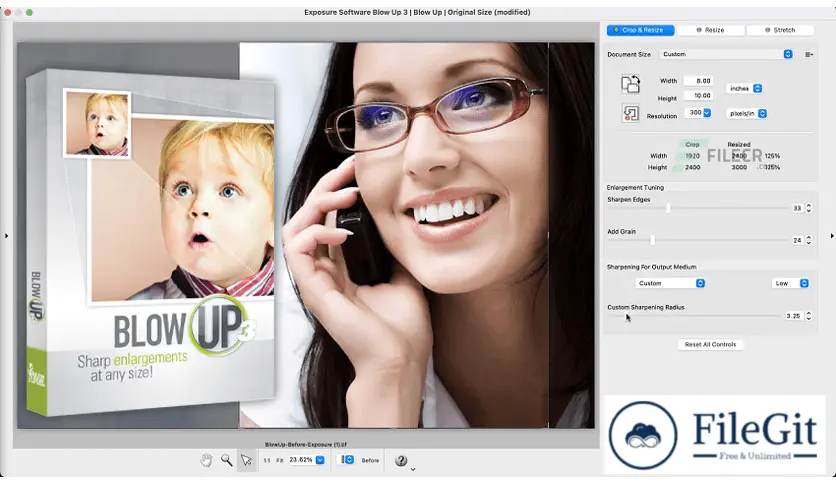Viewport: 836px width, 484px height.
Task: Click Reset All Controls button
Action: pyautogui.click(x=710, y=345)
